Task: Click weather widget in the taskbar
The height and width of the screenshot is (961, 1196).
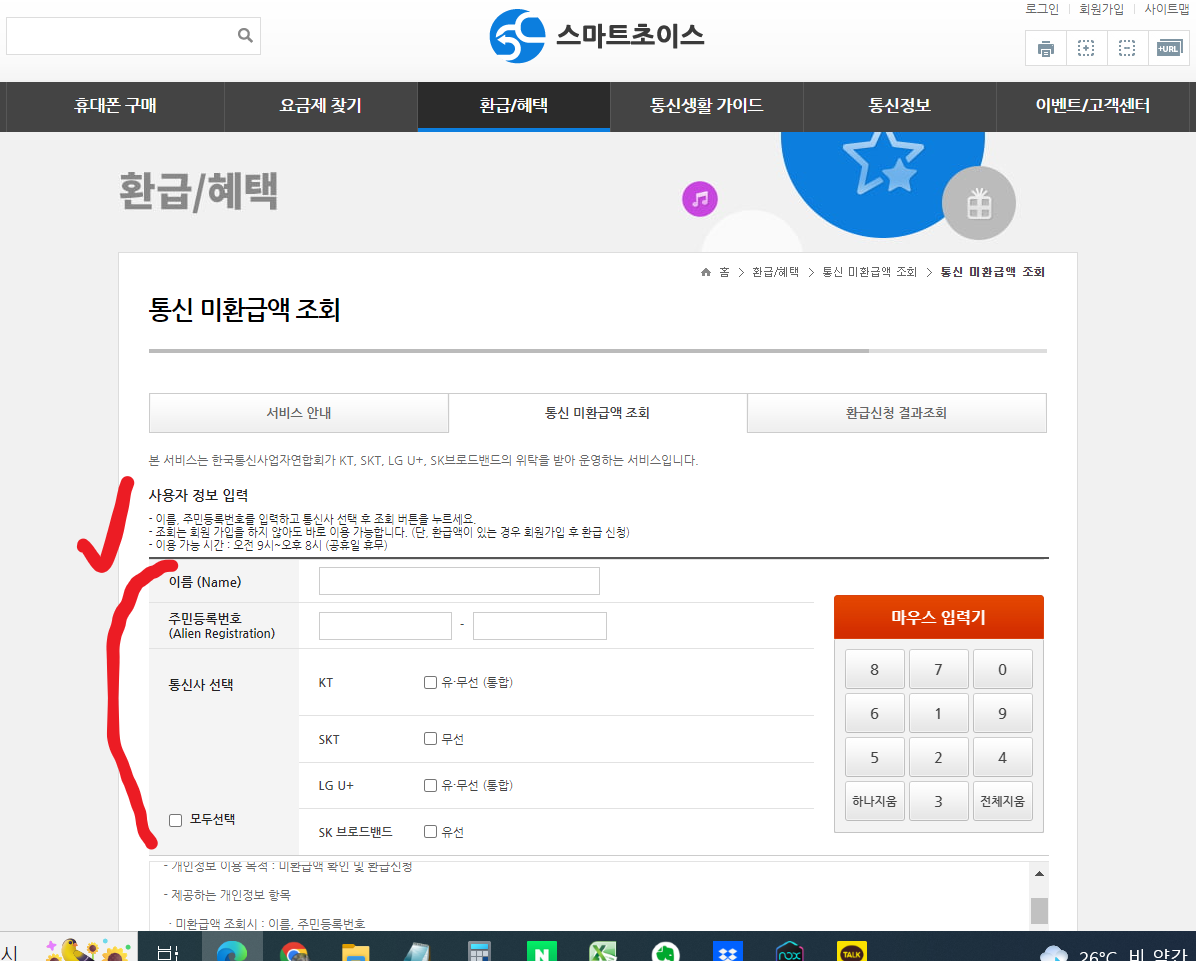Action: pos(1115,953)
